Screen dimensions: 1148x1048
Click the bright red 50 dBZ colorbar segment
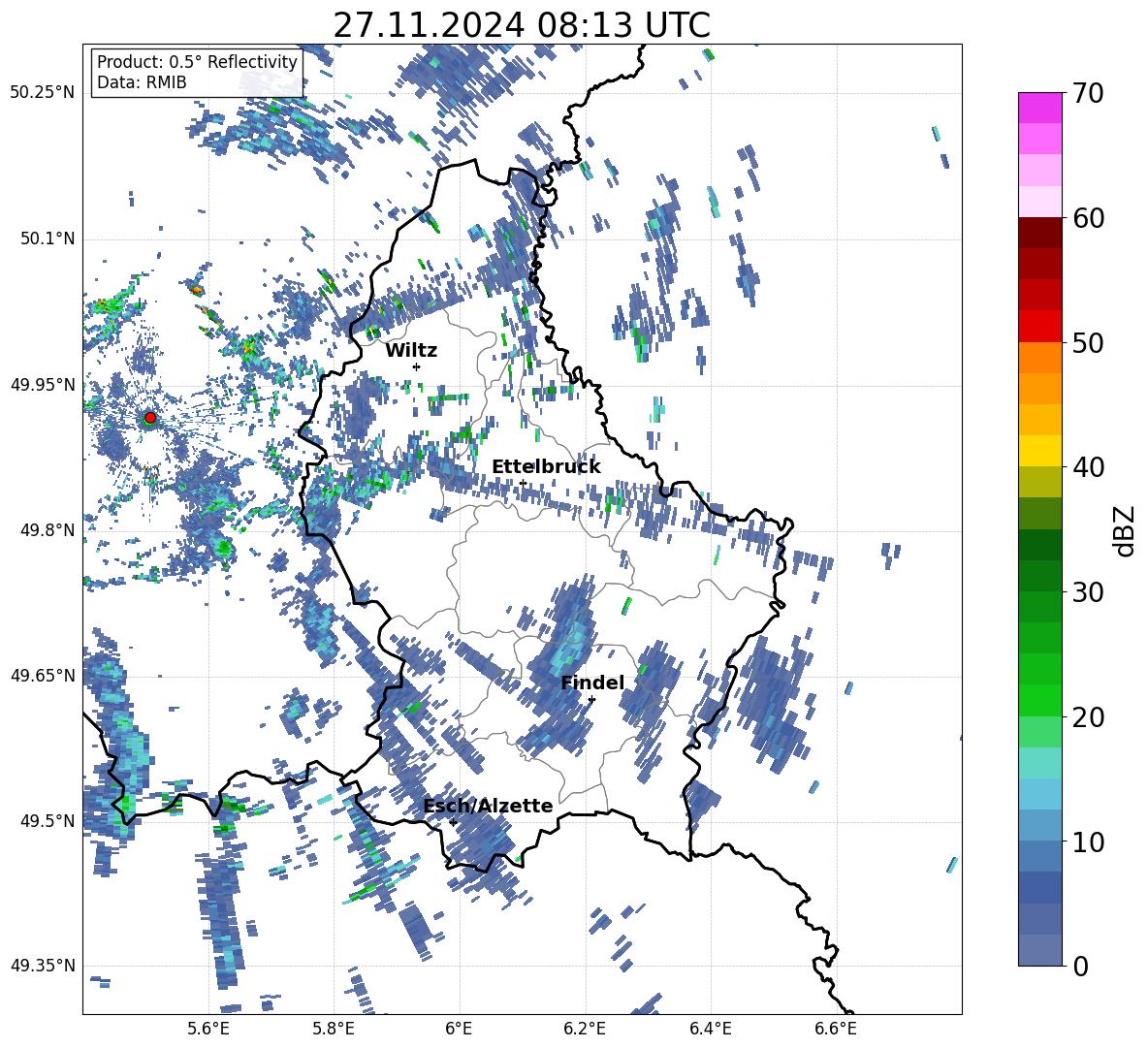(1039, 327)
